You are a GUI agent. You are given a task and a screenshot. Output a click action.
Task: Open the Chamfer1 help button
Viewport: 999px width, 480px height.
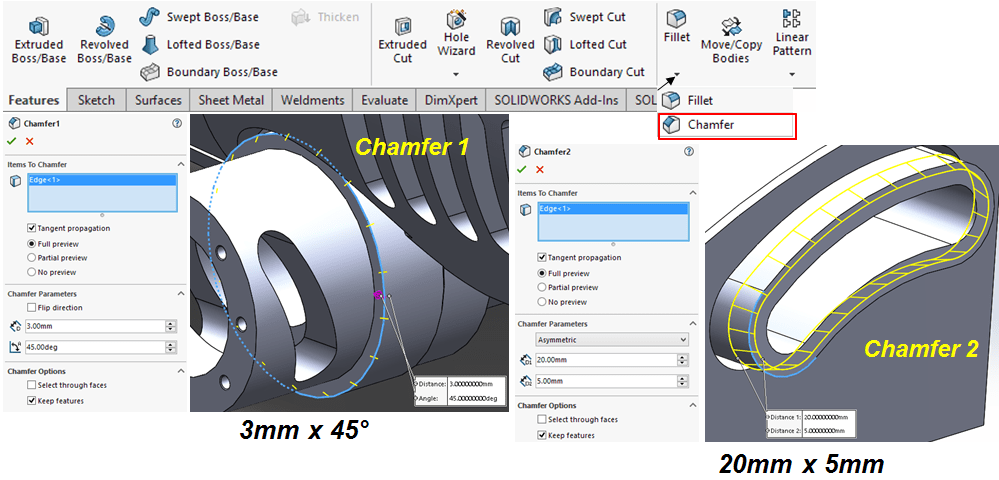pos(177,123)
